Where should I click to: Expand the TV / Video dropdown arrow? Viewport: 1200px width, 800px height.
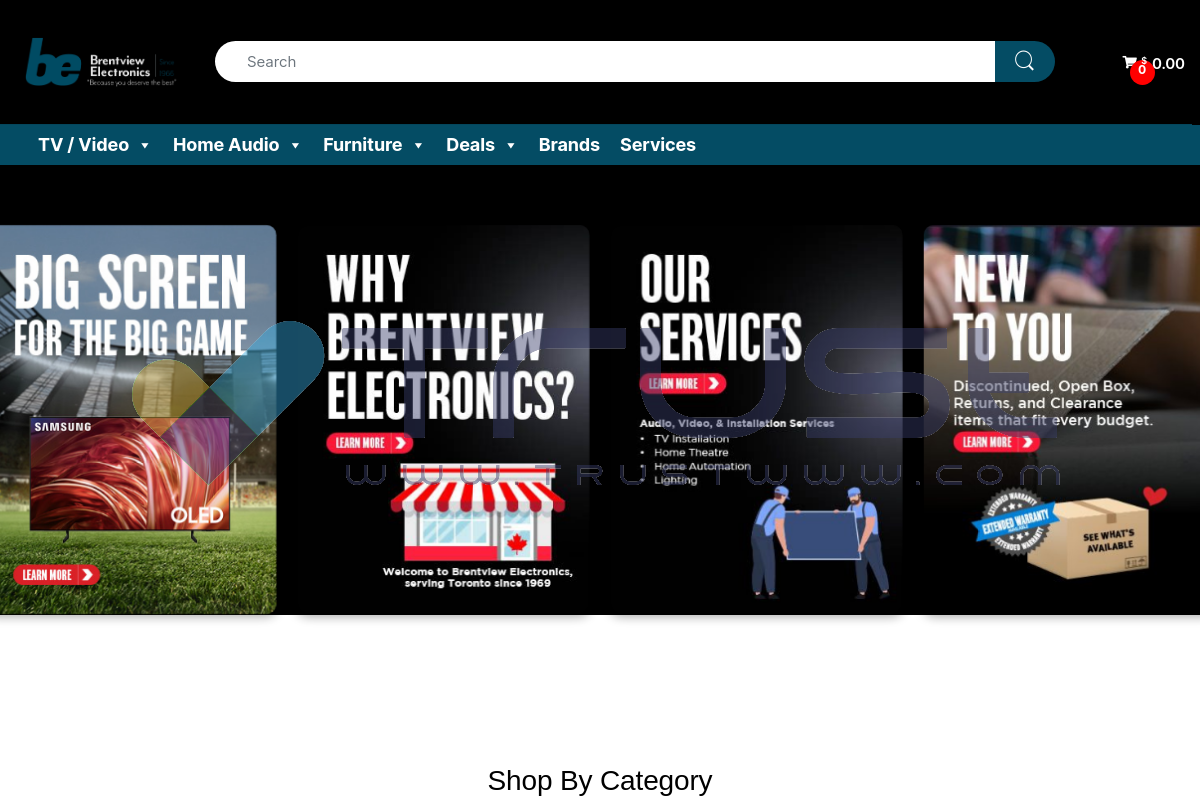tap(145, 146)
